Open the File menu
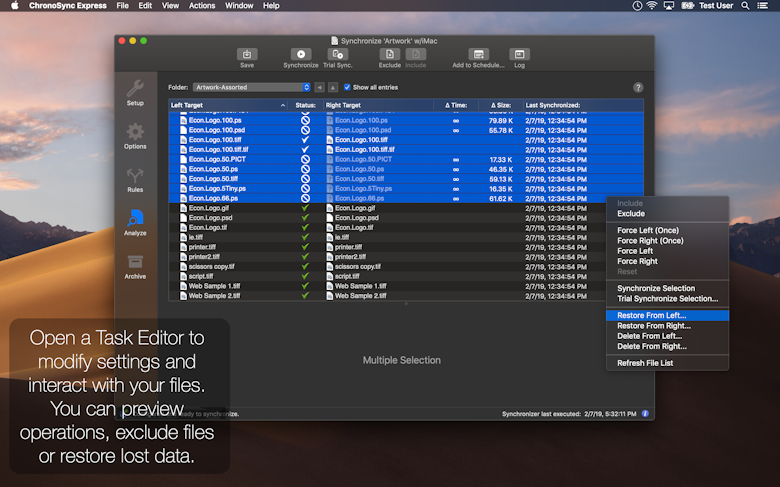 pyautogui.click(x=122, y=5)
